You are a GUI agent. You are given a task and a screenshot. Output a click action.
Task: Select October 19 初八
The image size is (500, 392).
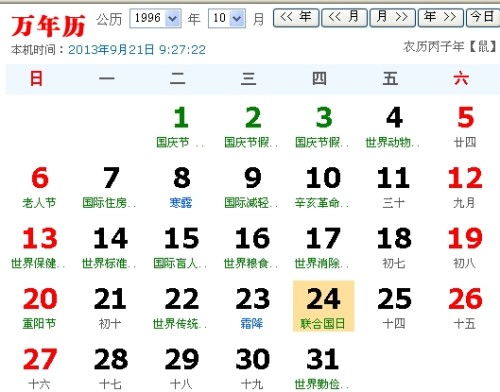point(465,248)
